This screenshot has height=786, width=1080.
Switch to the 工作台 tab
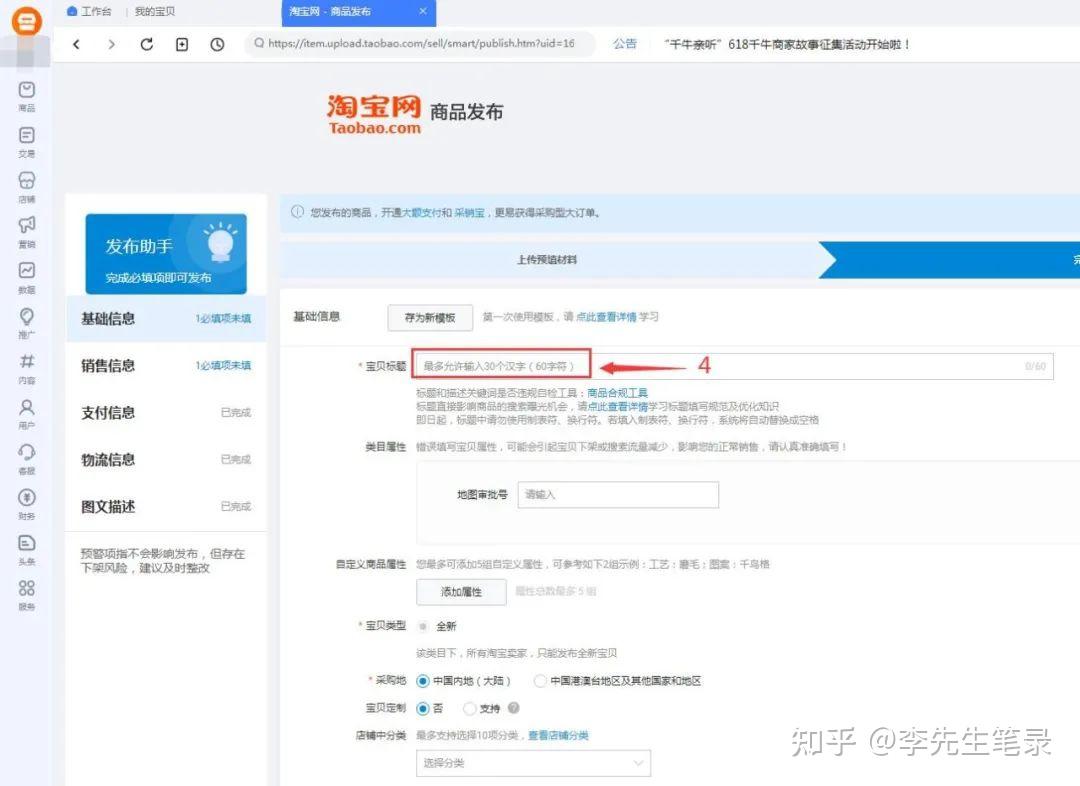coord(90,12)
